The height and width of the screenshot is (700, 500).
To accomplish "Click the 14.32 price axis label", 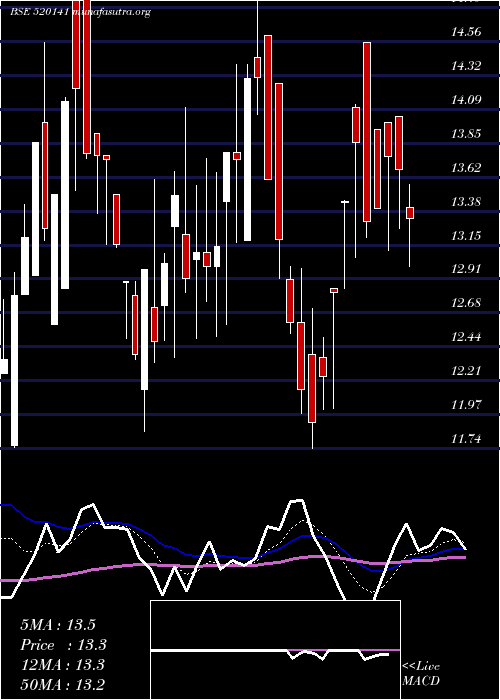I will tap(467, 66).
